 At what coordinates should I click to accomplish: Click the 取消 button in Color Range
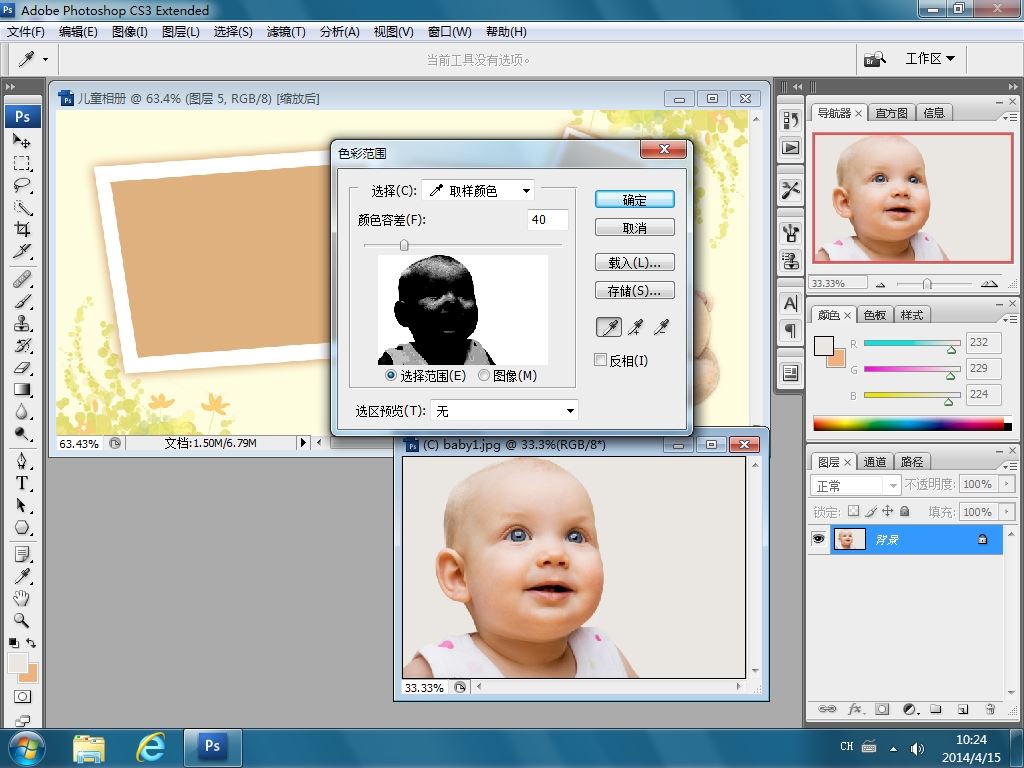pyautogui.click(x=635, y=228)
